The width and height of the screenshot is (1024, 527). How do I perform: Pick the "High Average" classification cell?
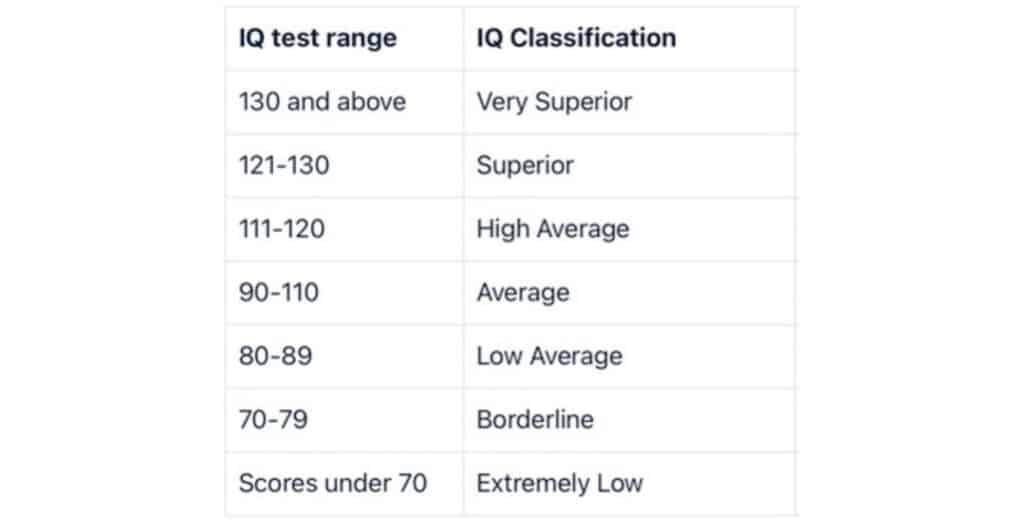553,229
